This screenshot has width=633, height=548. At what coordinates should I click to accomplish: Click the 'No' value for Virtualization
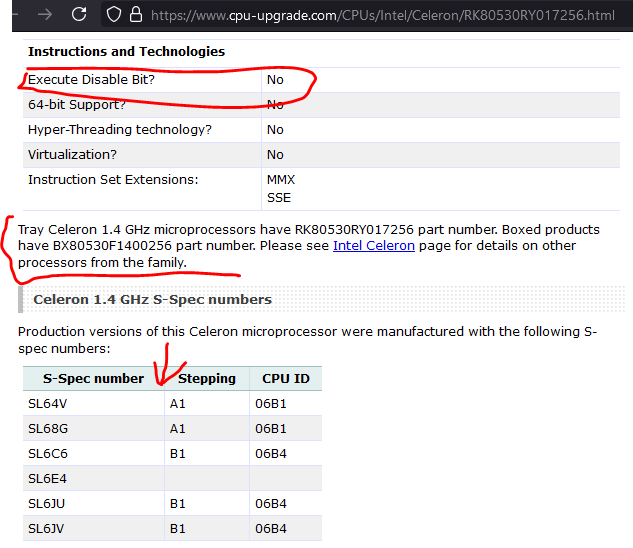275,155
